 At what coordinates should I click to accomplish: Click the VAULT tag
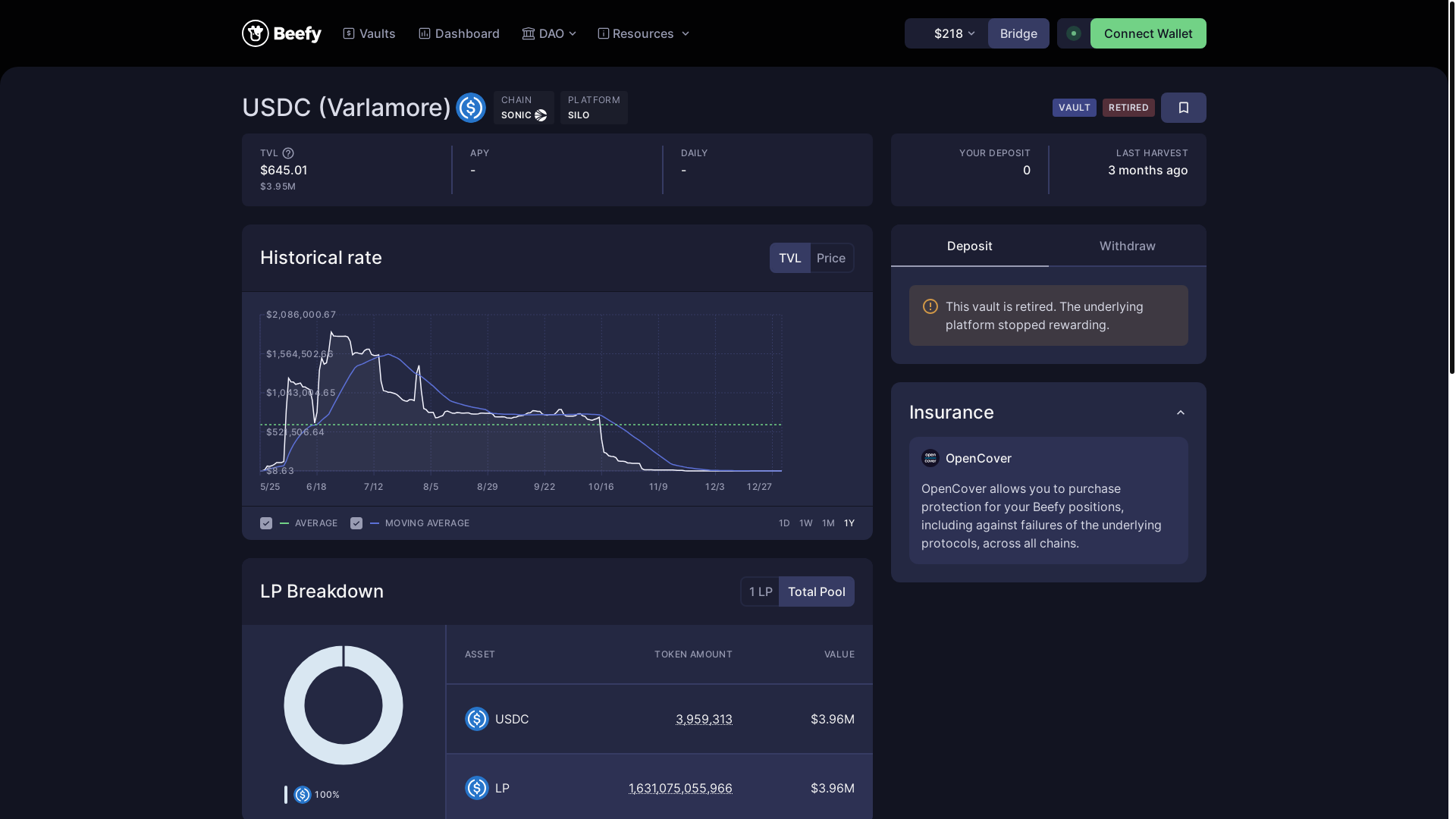click(1075, 108)
